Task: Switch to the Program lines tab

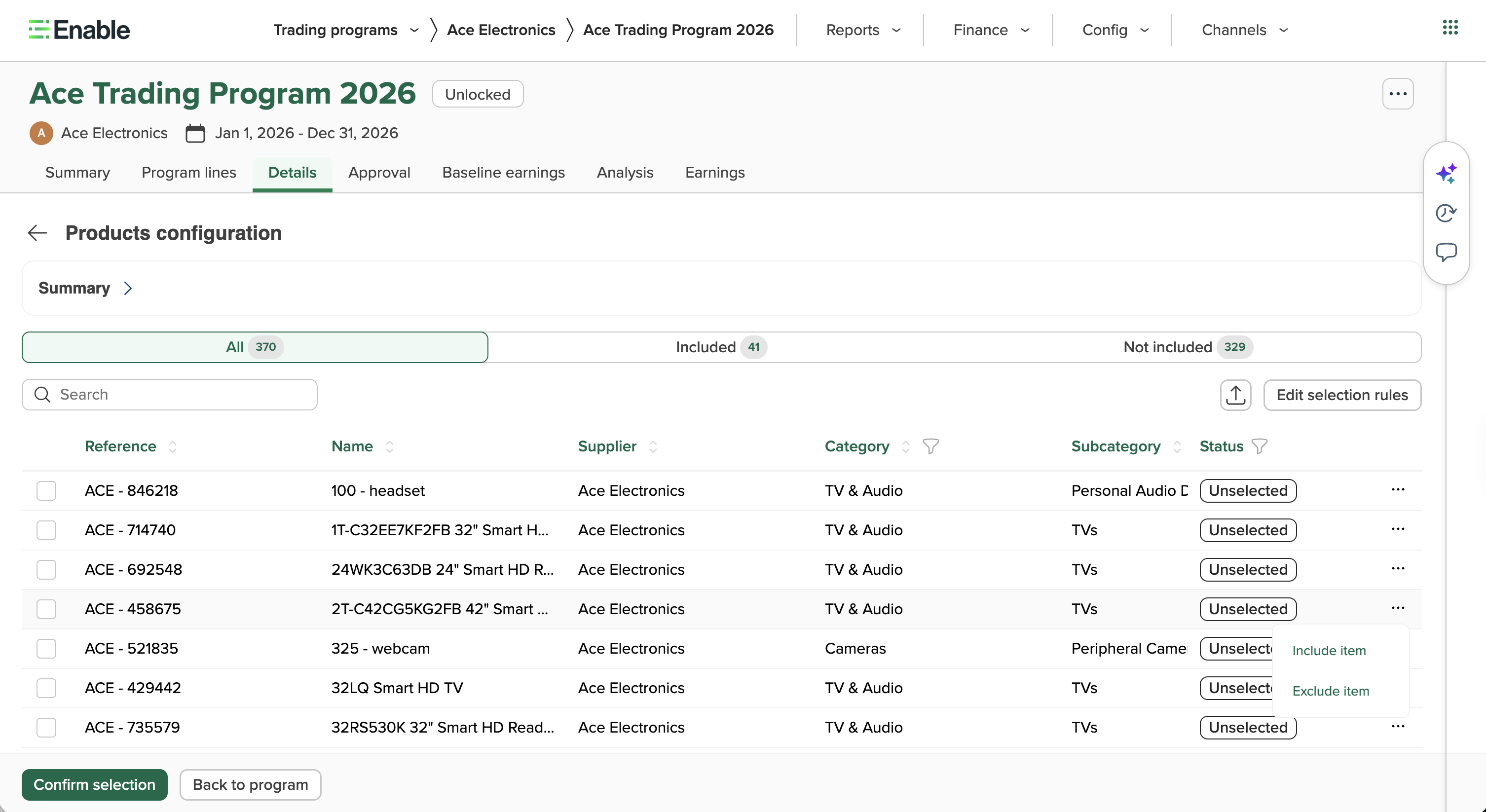Action: pyautogui.click(x=188, y=173)
